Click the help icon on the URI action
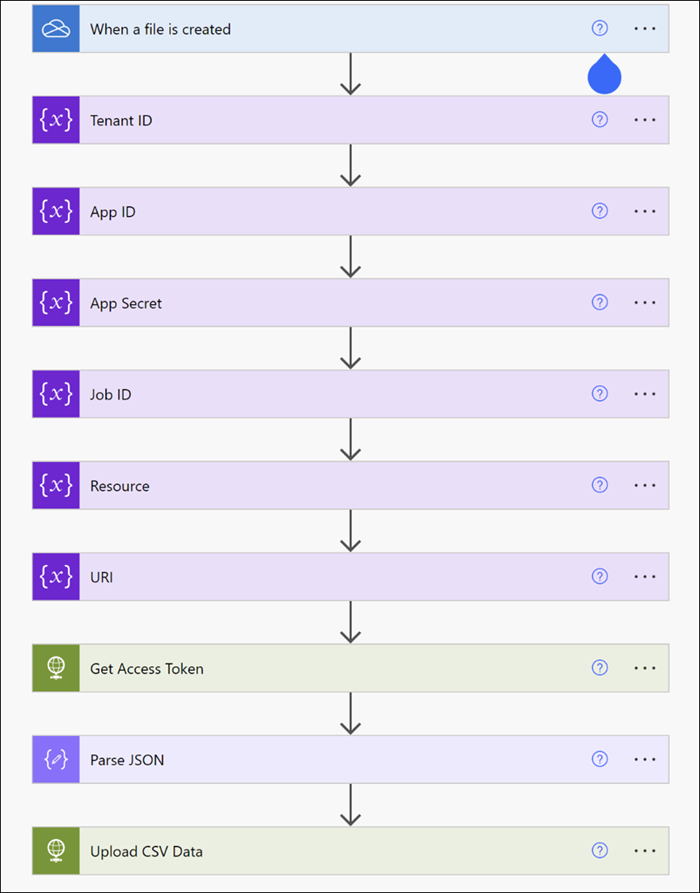This screenshot has height=893, width=700. (x=599, y=576)
